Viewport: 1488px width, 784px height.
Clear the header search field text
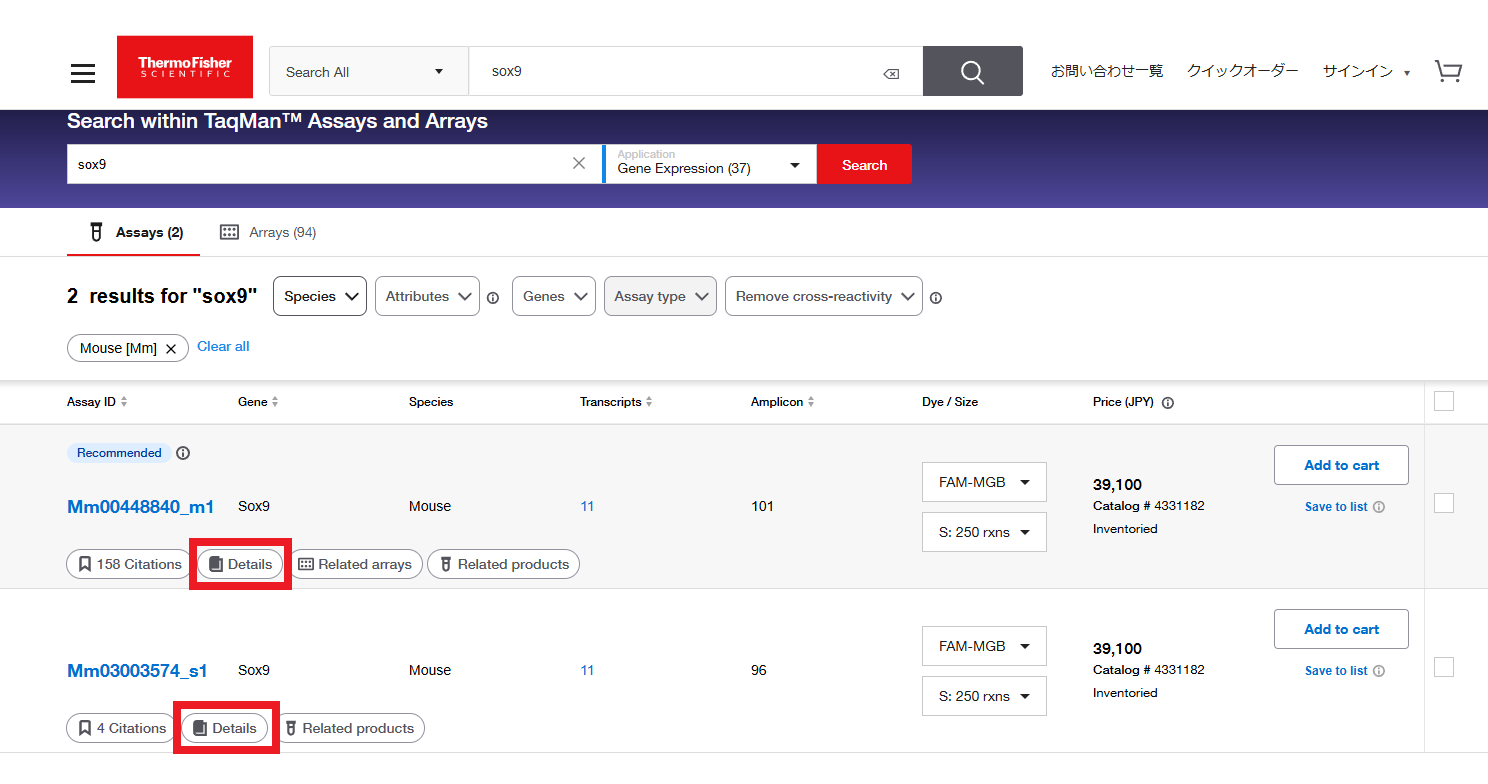coord(890,73)
